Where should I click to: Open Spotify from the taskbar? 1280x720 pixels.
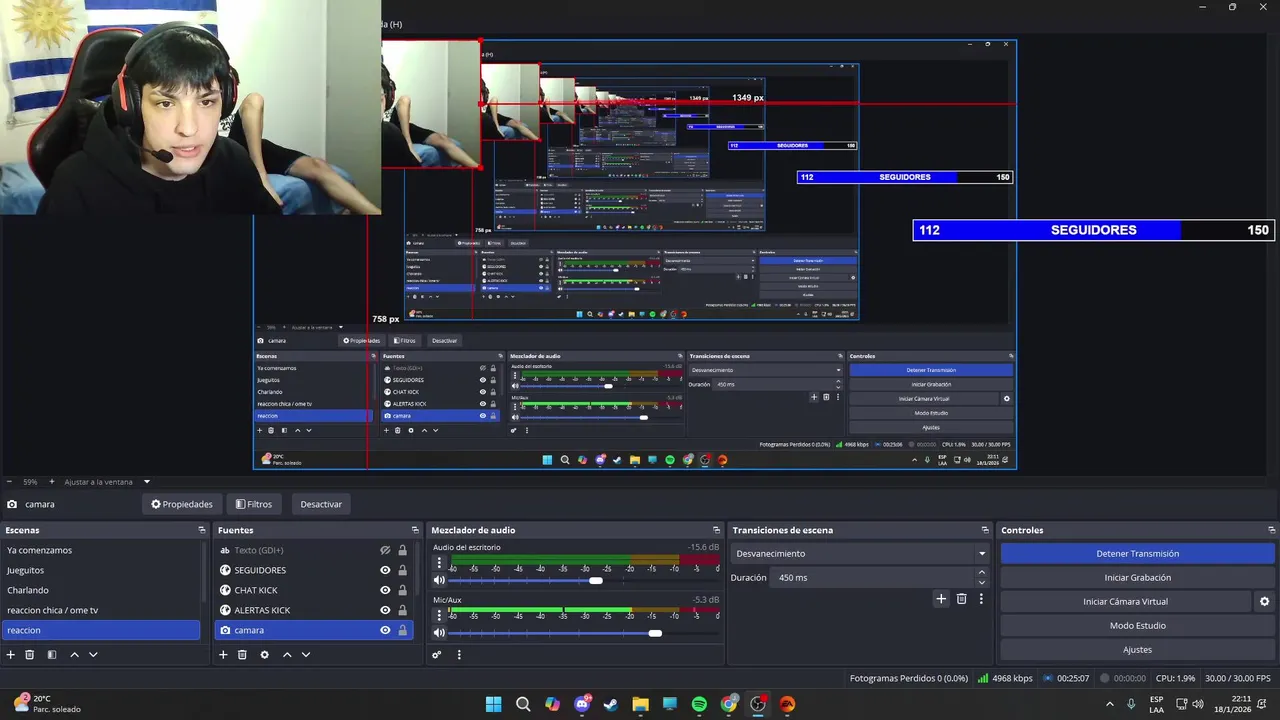coord(699,704)
